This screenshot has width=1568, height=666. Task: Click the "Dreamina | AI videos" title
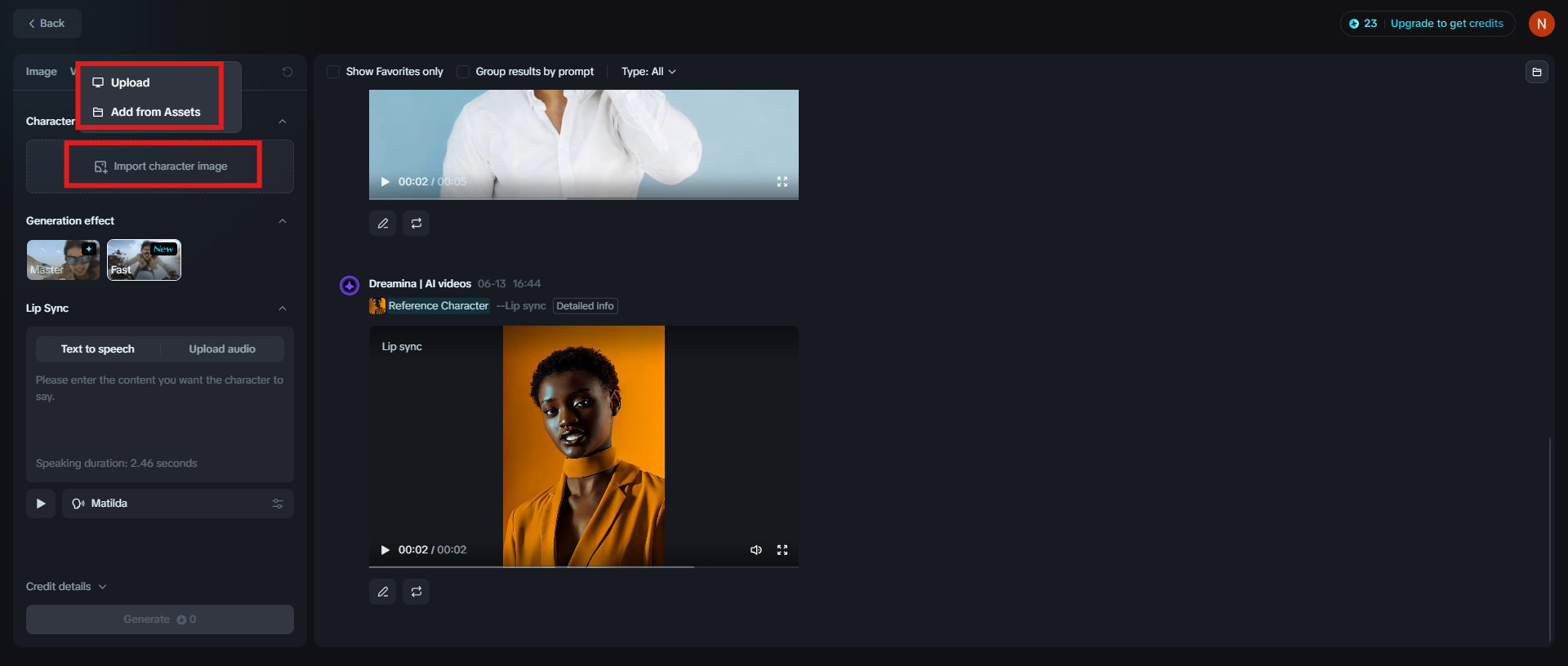[420, 284]
